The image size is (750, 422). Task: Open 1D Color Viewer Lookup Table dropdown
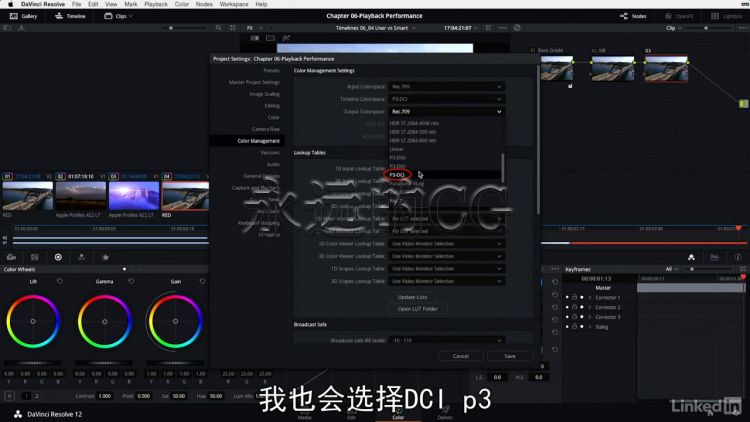tap(446, 244)
